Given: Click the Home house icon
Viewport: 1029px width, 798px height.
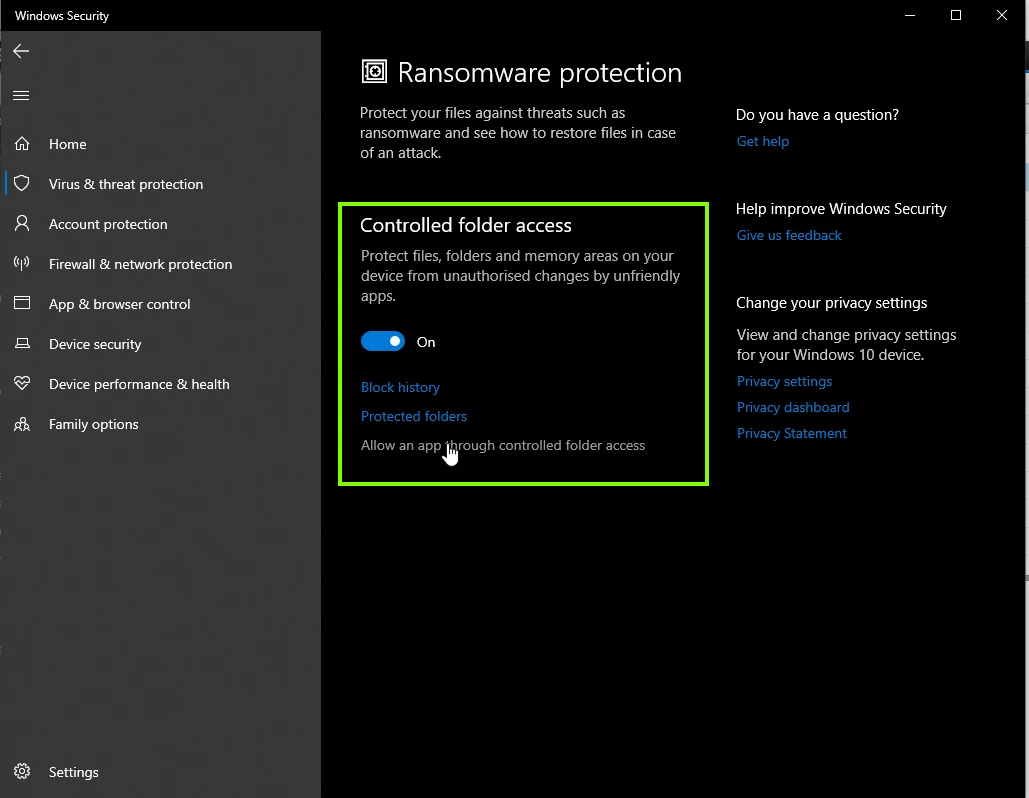Looking at the screenshot, I should pos(22,144).
